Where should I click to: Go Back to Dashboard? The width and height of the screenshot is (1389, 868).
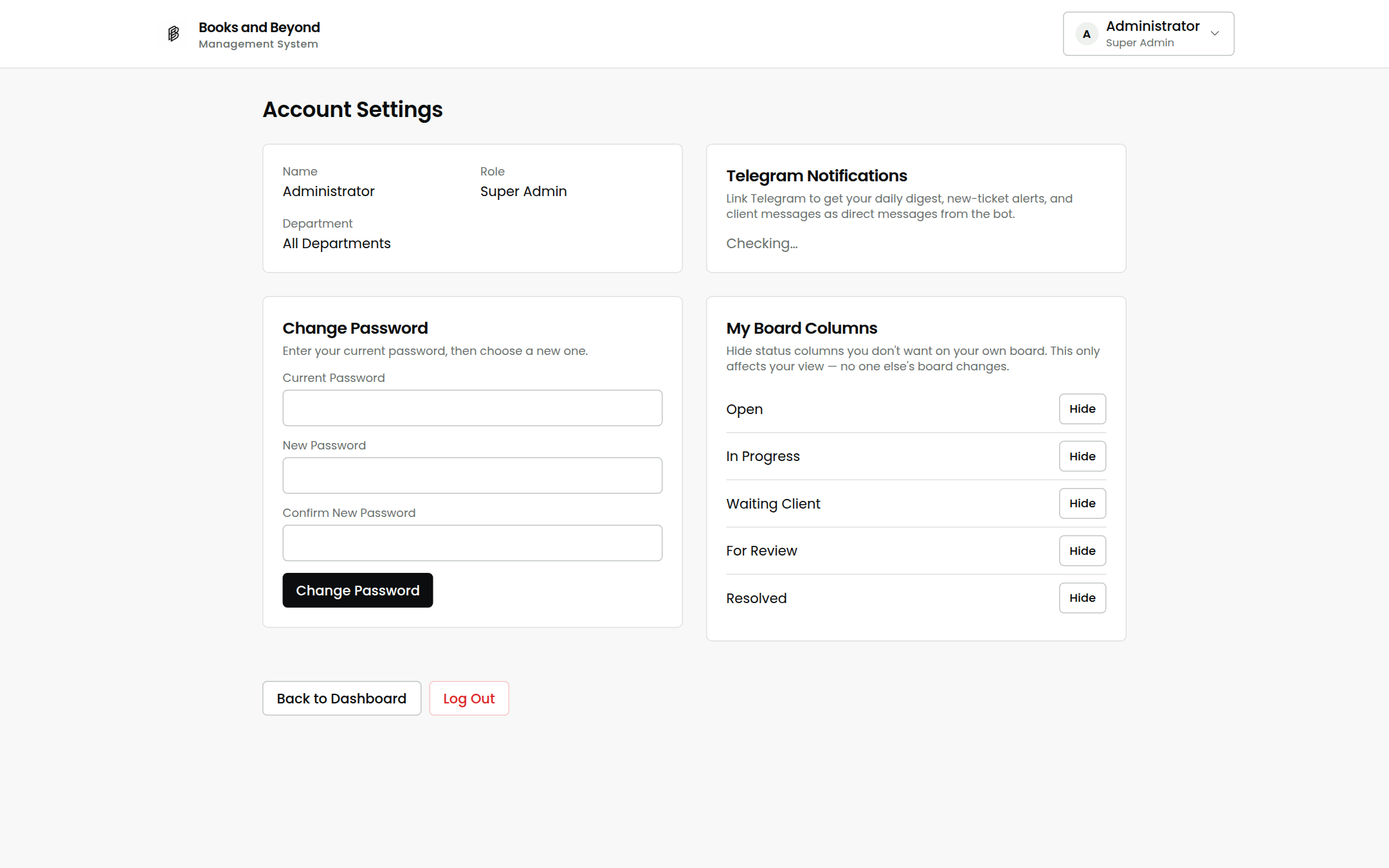coord(341,698)
